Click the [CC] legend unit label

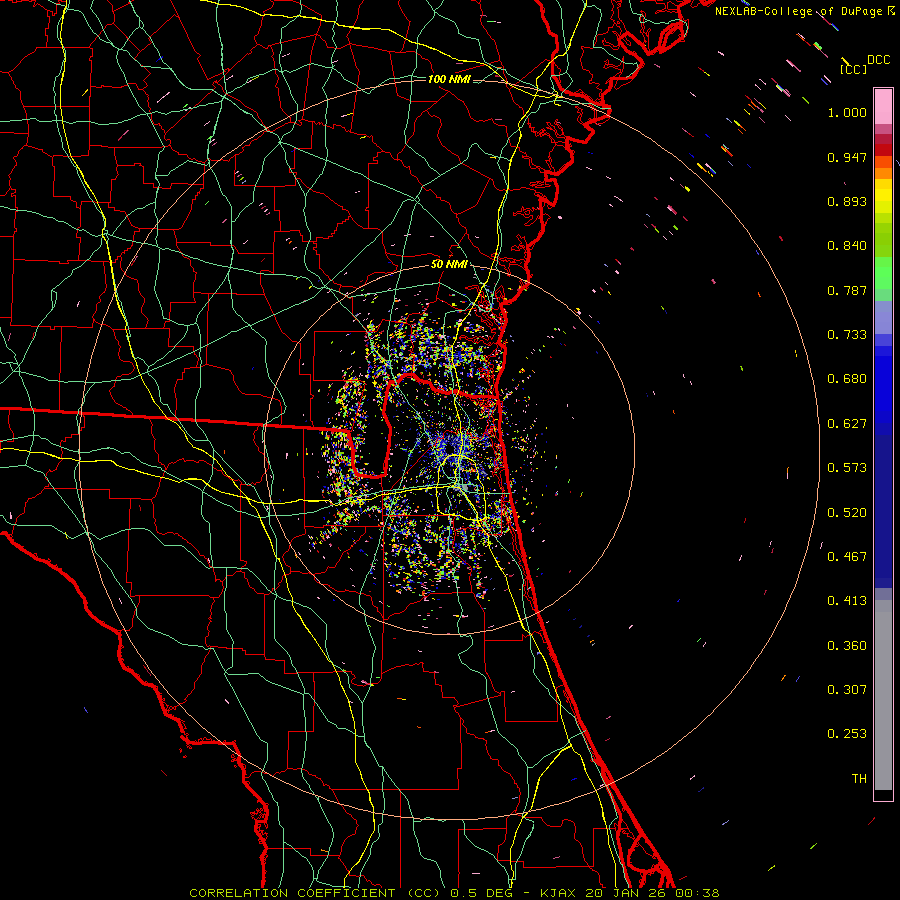853,69
